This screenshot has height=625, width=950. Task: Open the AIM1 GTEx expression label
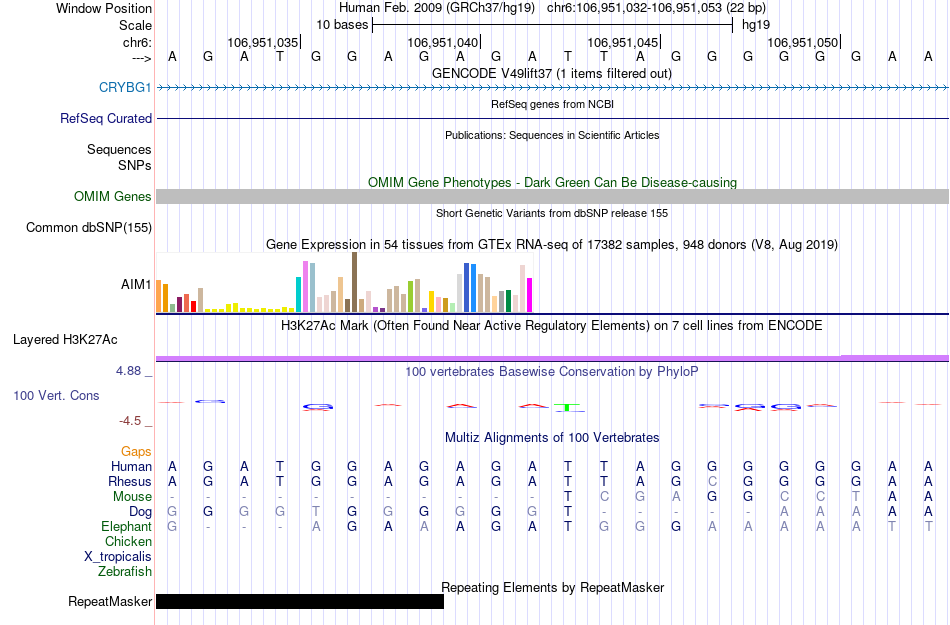tap(136, 284)
